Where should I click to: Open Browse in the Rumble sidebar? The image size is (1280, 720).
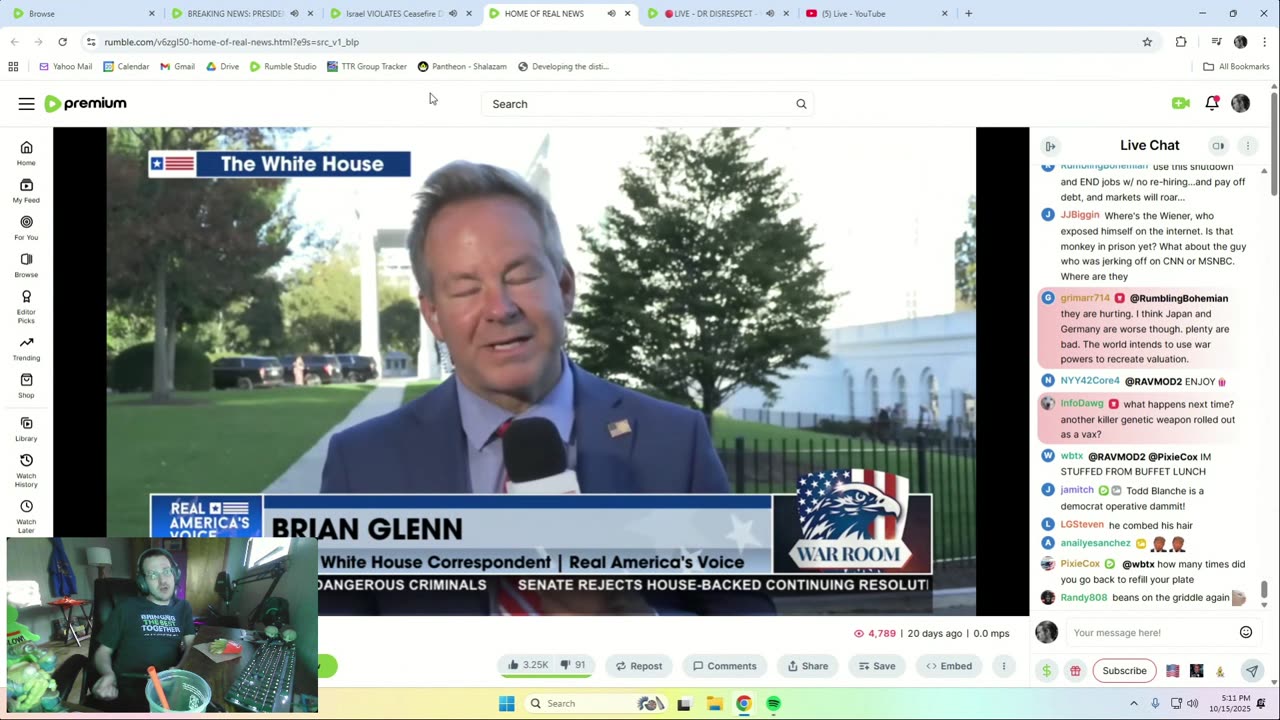pos(26,264)
